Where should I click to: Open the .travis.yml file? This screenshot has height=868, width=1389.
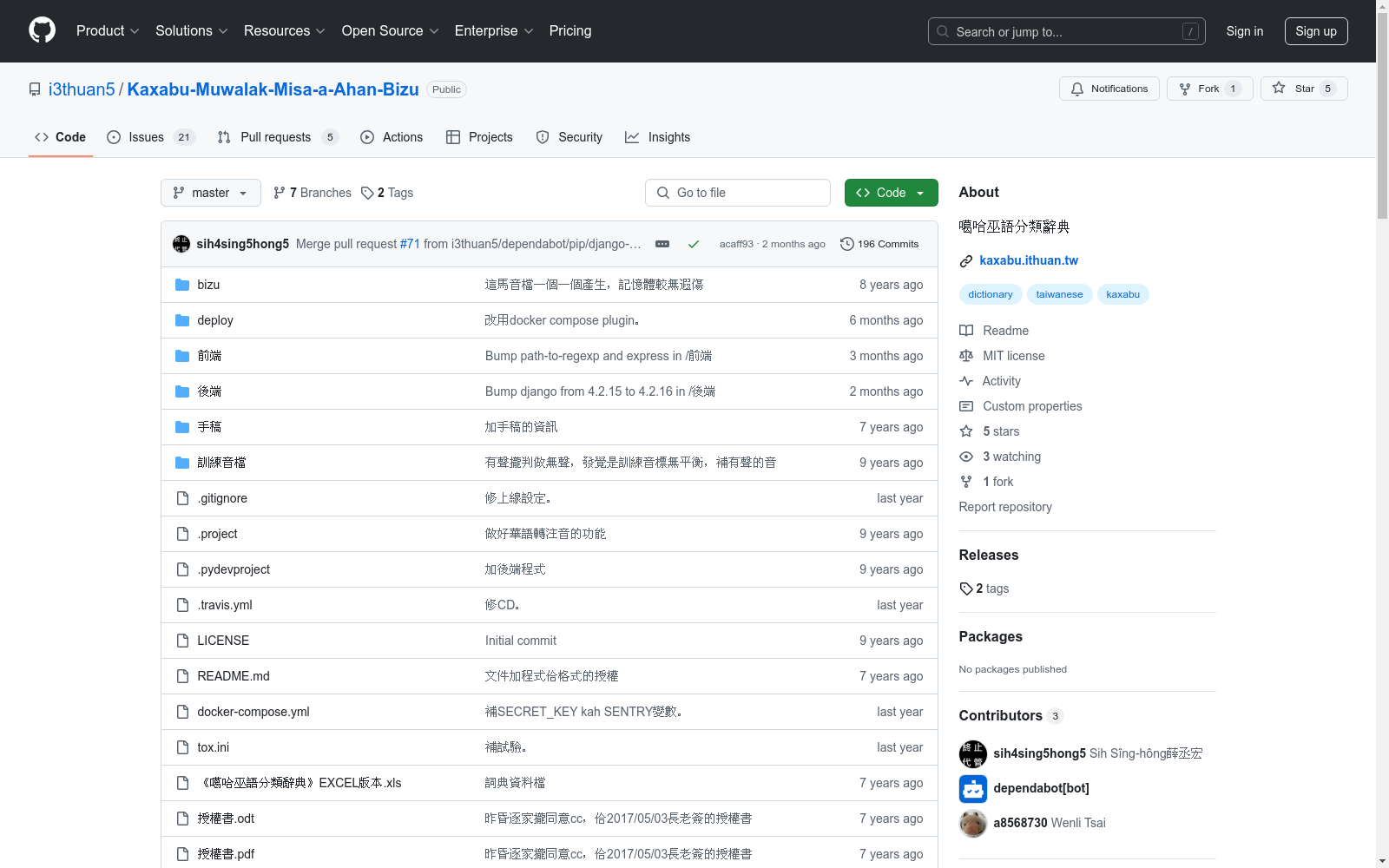[225, 605]
